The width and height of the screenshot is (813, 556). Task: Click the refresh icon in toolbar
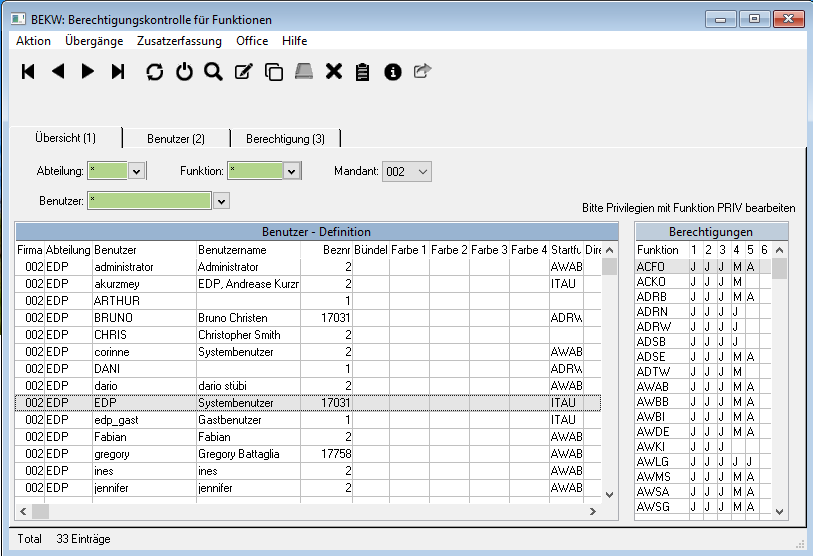tap(154, 72)
